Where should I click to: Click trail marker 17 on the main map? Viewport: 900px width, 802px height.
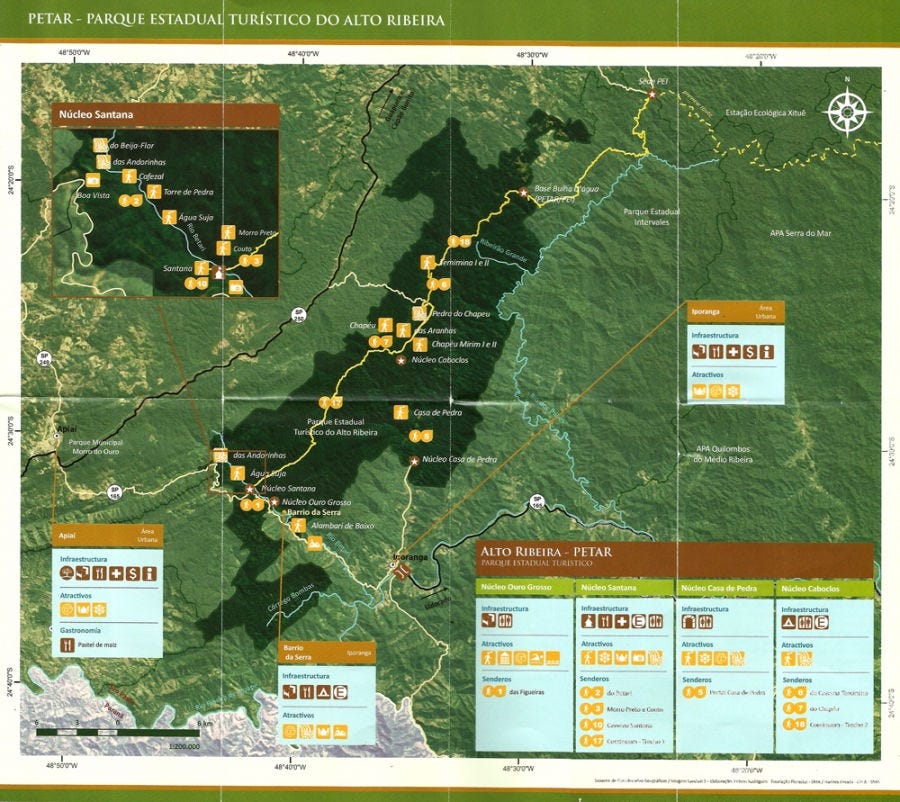(x=331, y=402)
